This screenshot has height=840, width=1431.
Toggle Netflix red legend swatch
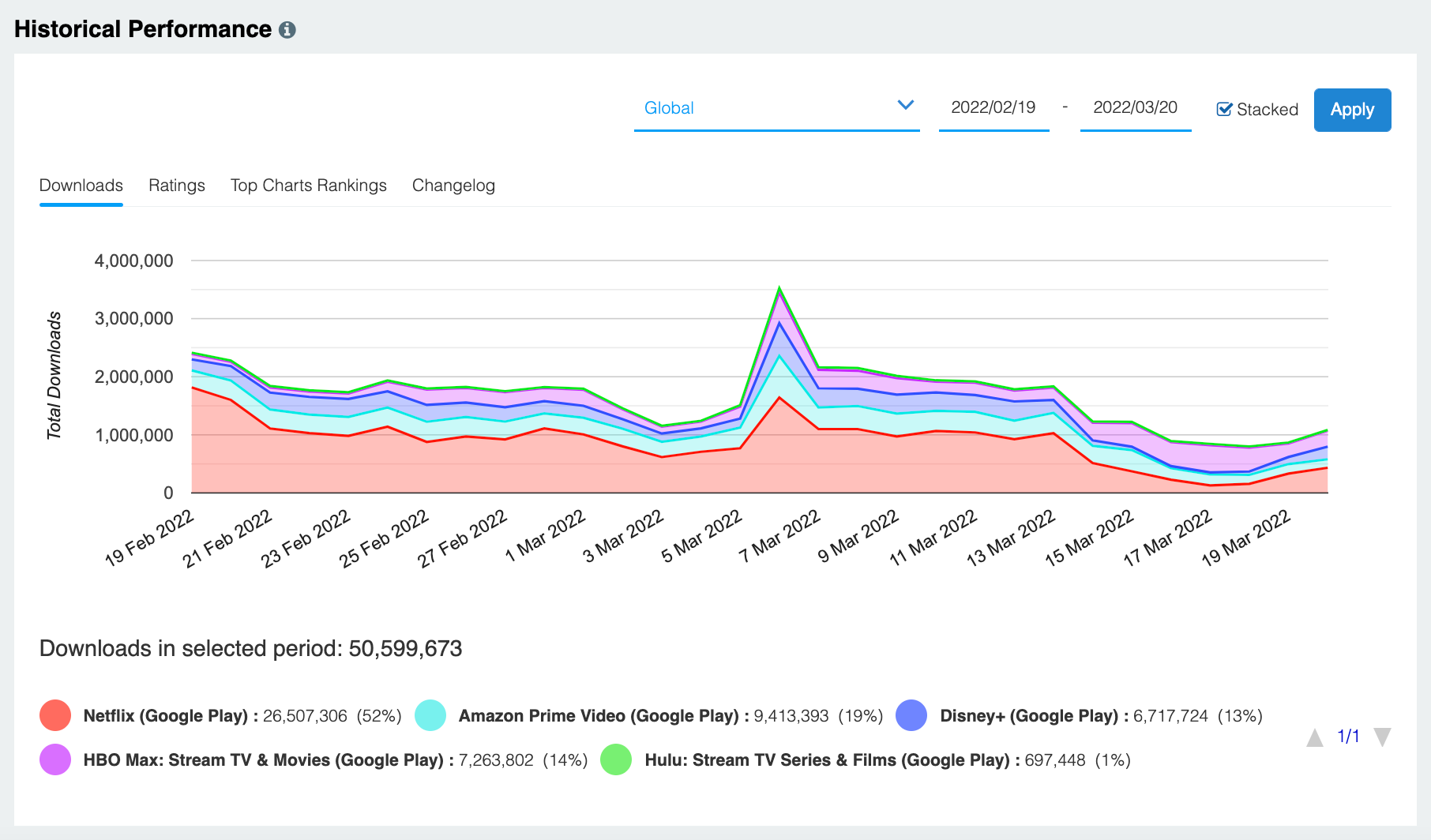coord(55,715)
